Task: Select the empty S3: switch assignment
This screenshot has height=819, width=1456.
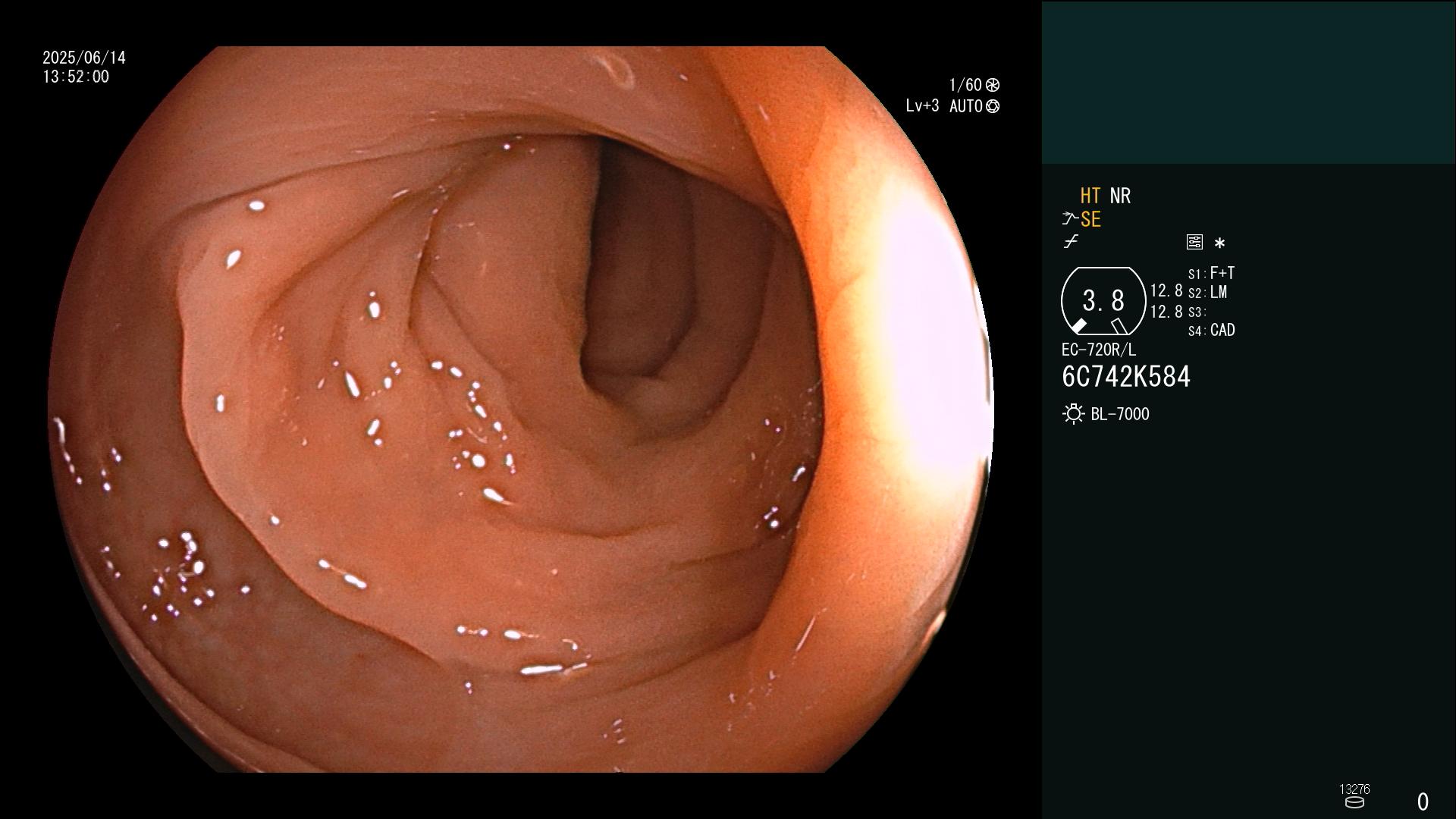Action: tap(1197, 312)
